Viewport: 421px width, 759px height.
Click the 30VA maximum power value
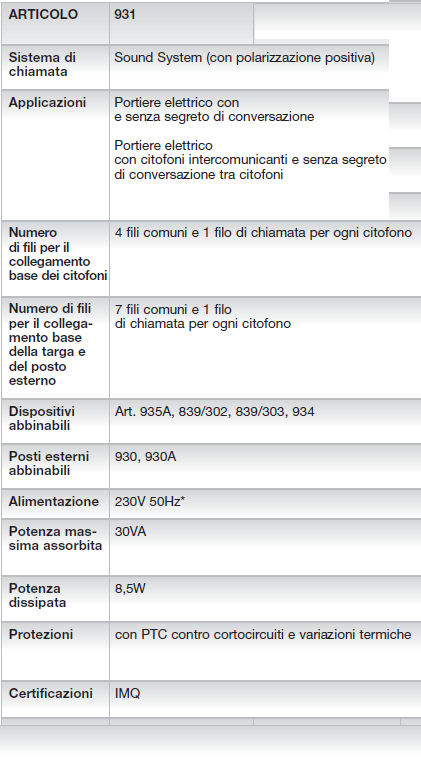coord(130,531)
